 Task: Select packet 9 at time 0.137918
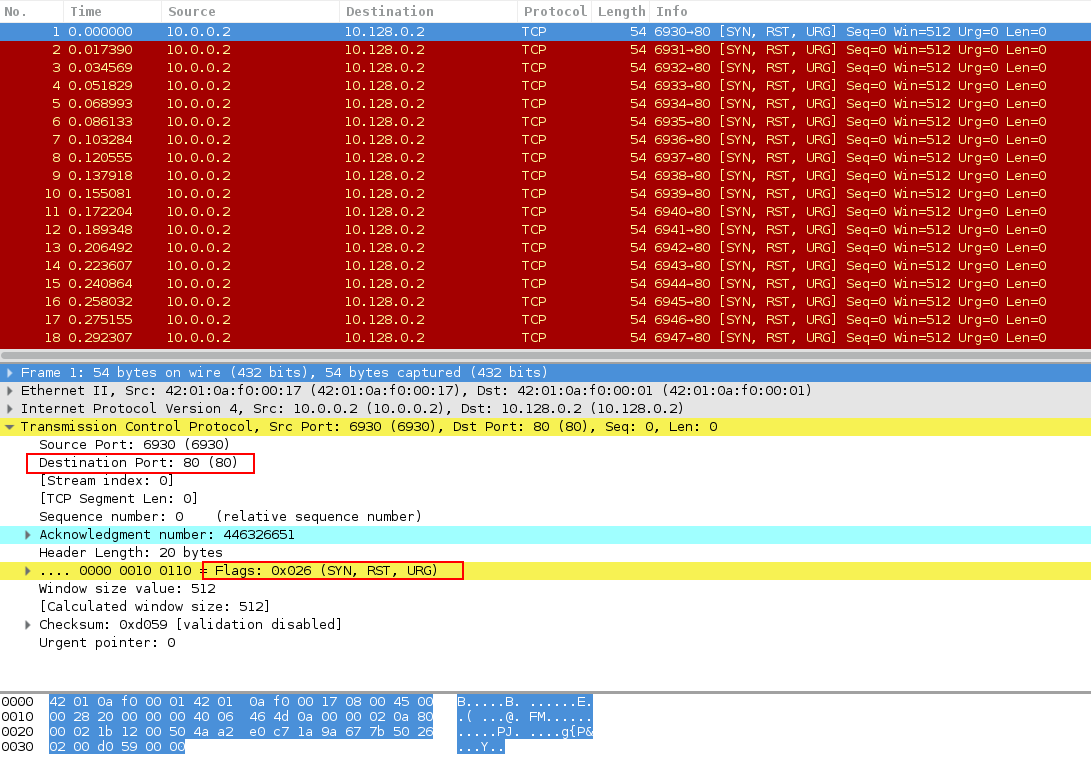[x=546, y=176]
